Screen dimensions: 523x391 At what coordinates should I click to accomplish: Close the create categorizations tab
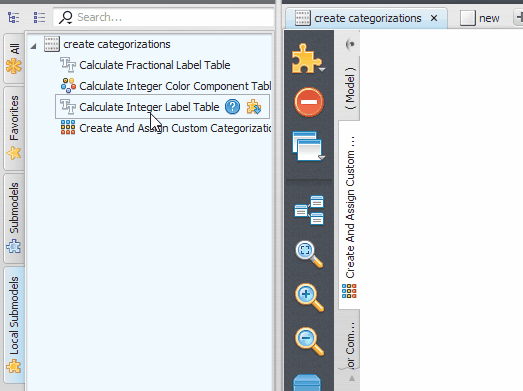(434, 18)
